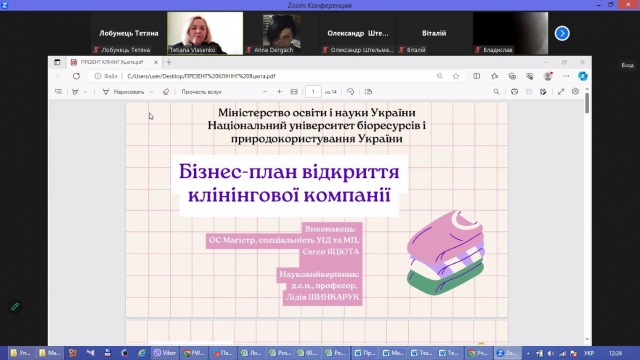The height and width of the screenshot is (360, 640).
Task: Show hidden system tray icons
Action: [528, 353]
